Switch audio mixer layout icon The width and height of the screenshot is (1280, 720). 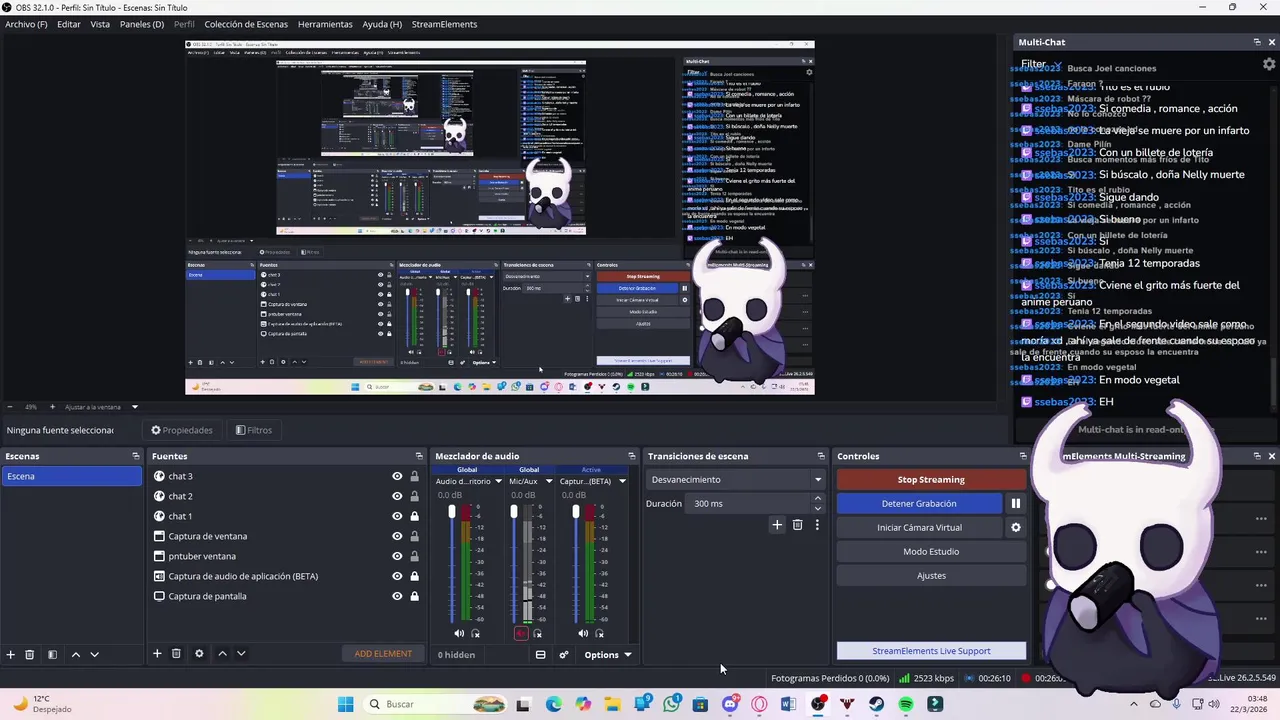tap(540, 655)
